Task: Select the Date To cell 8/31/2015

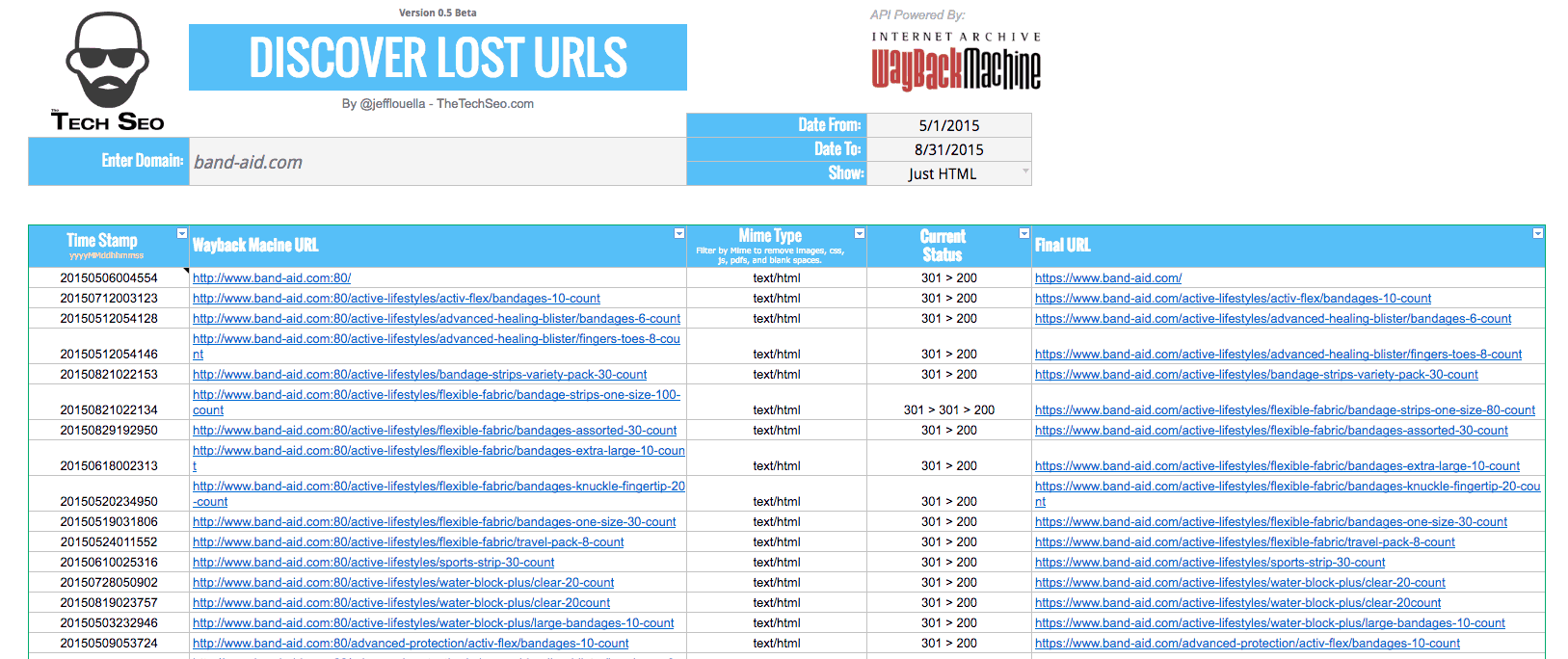Action: pos(949,149)
